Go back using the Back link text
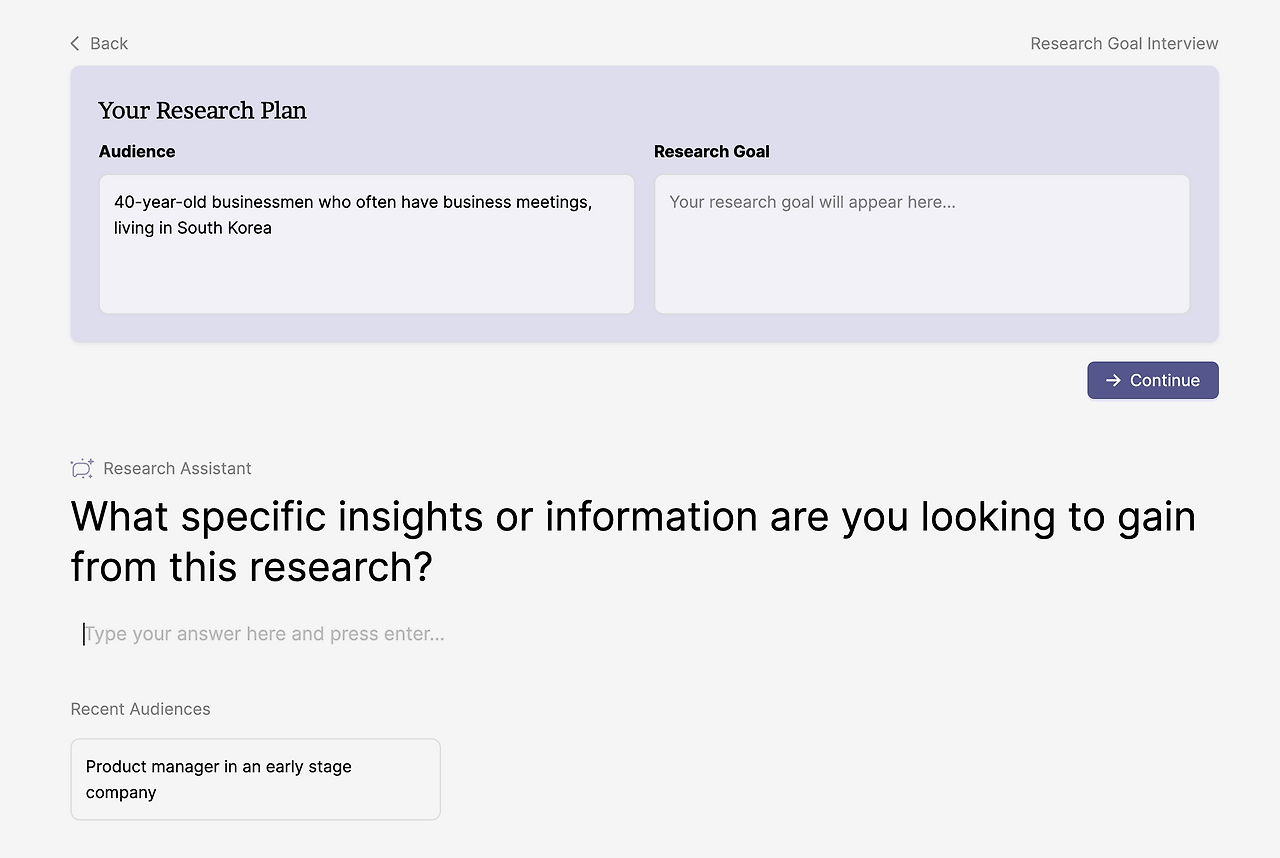Image resolution: width=1280 pixels, height=858 pixels. tap(109, 43)
